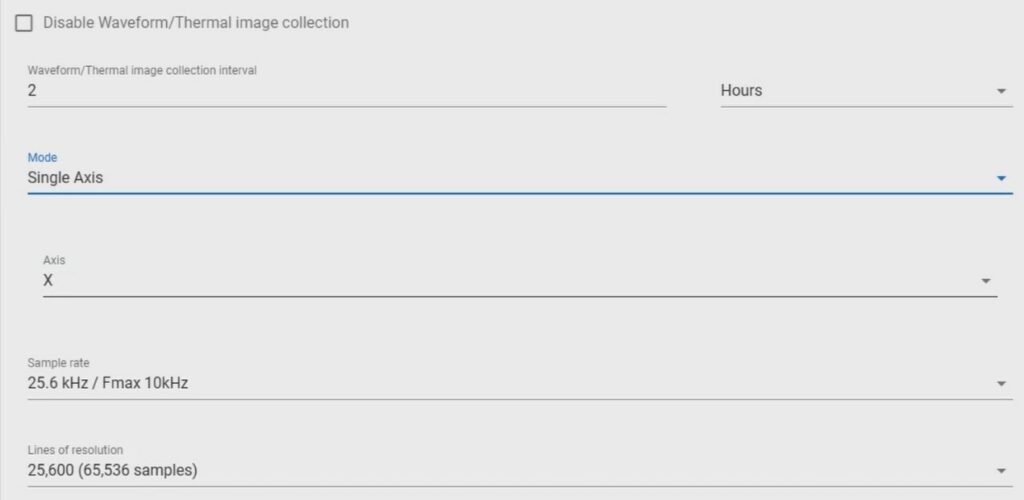This screenshot has width=1024, height=500.
Task: Tick the Disable Waveform/Thermal image collection checkbox
Action: (x=24, y=23)
